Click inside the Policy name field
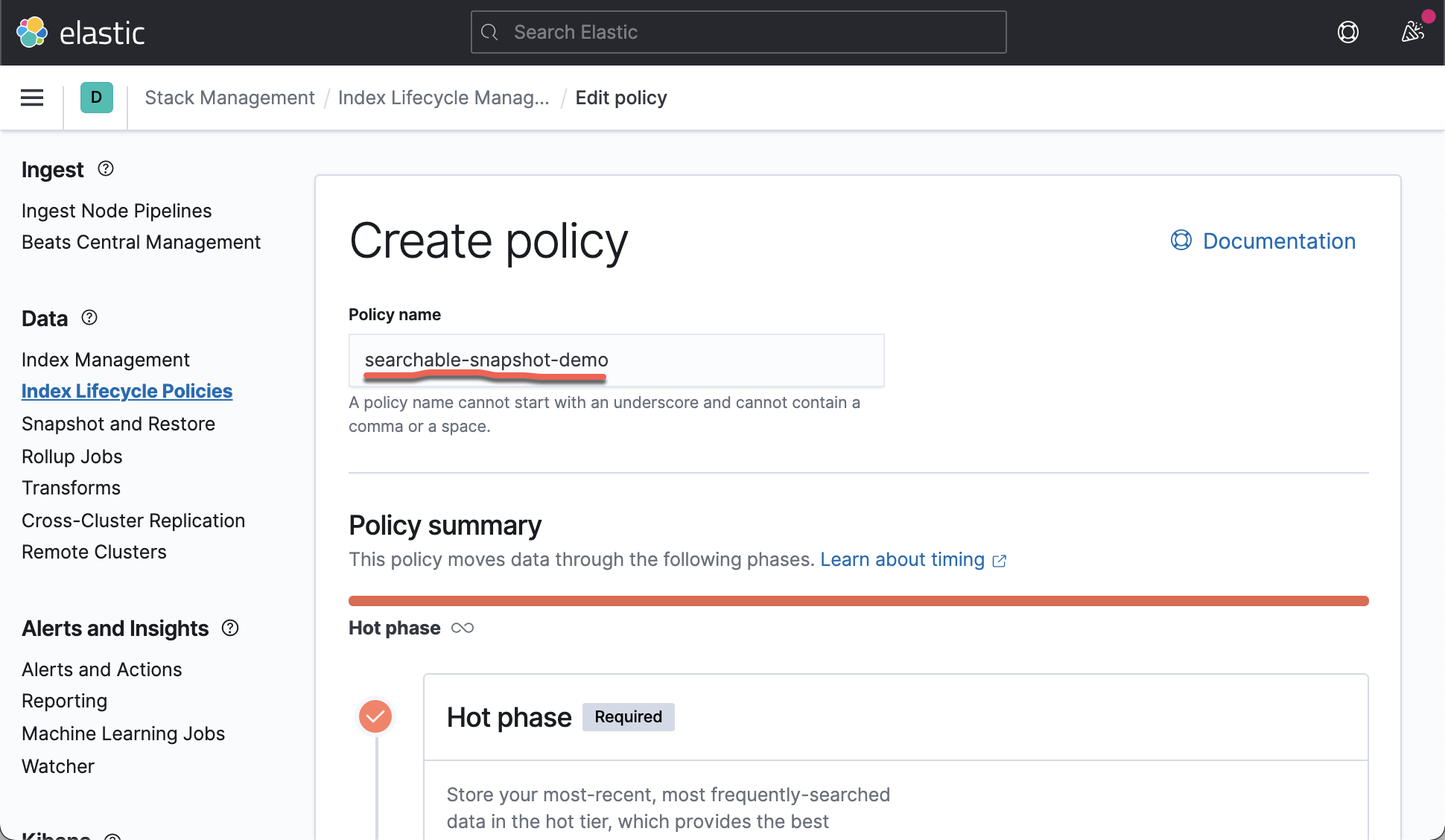This screenshot has width=1445, height=840. click(616, 360)
